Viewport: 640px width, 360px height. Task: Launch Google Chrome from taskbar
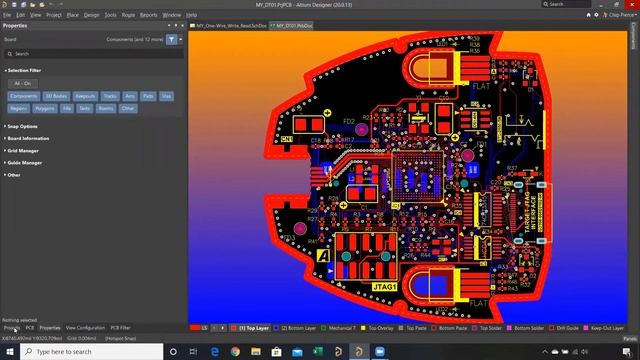(x=235, y=351)
